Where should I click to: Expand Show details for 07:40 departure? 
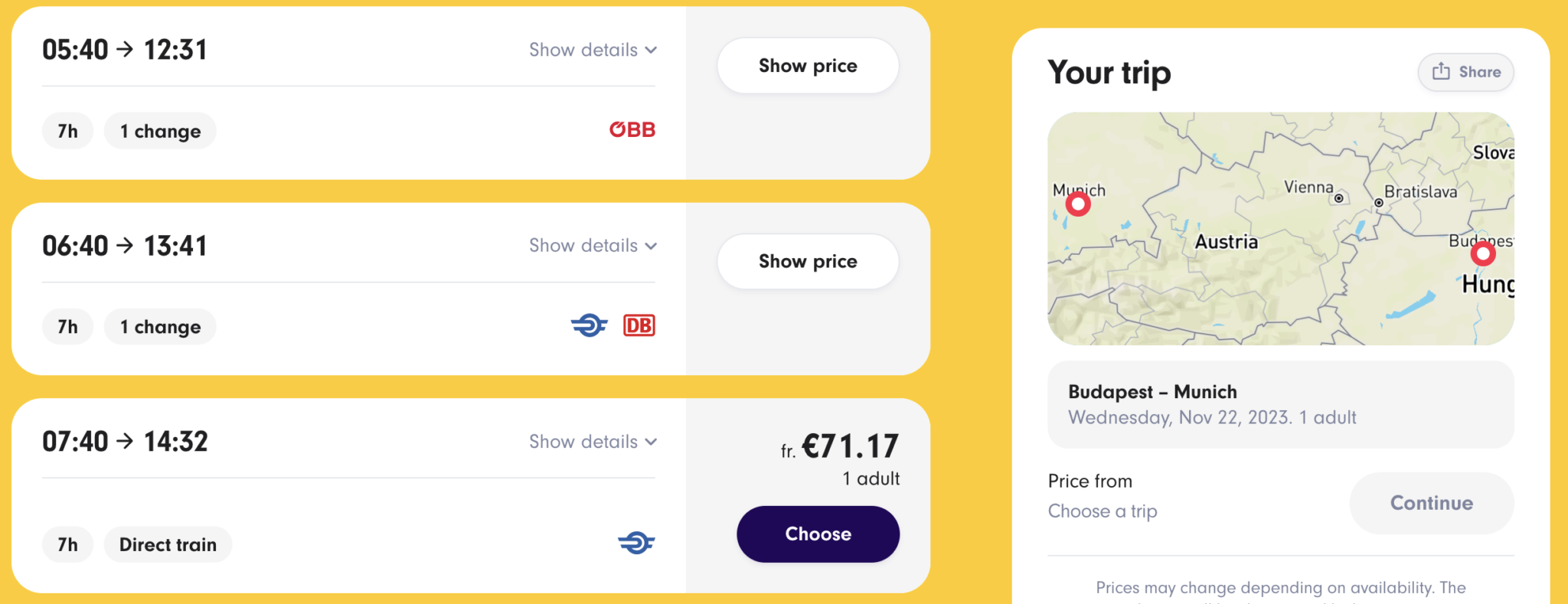click(x=593, y=442)
